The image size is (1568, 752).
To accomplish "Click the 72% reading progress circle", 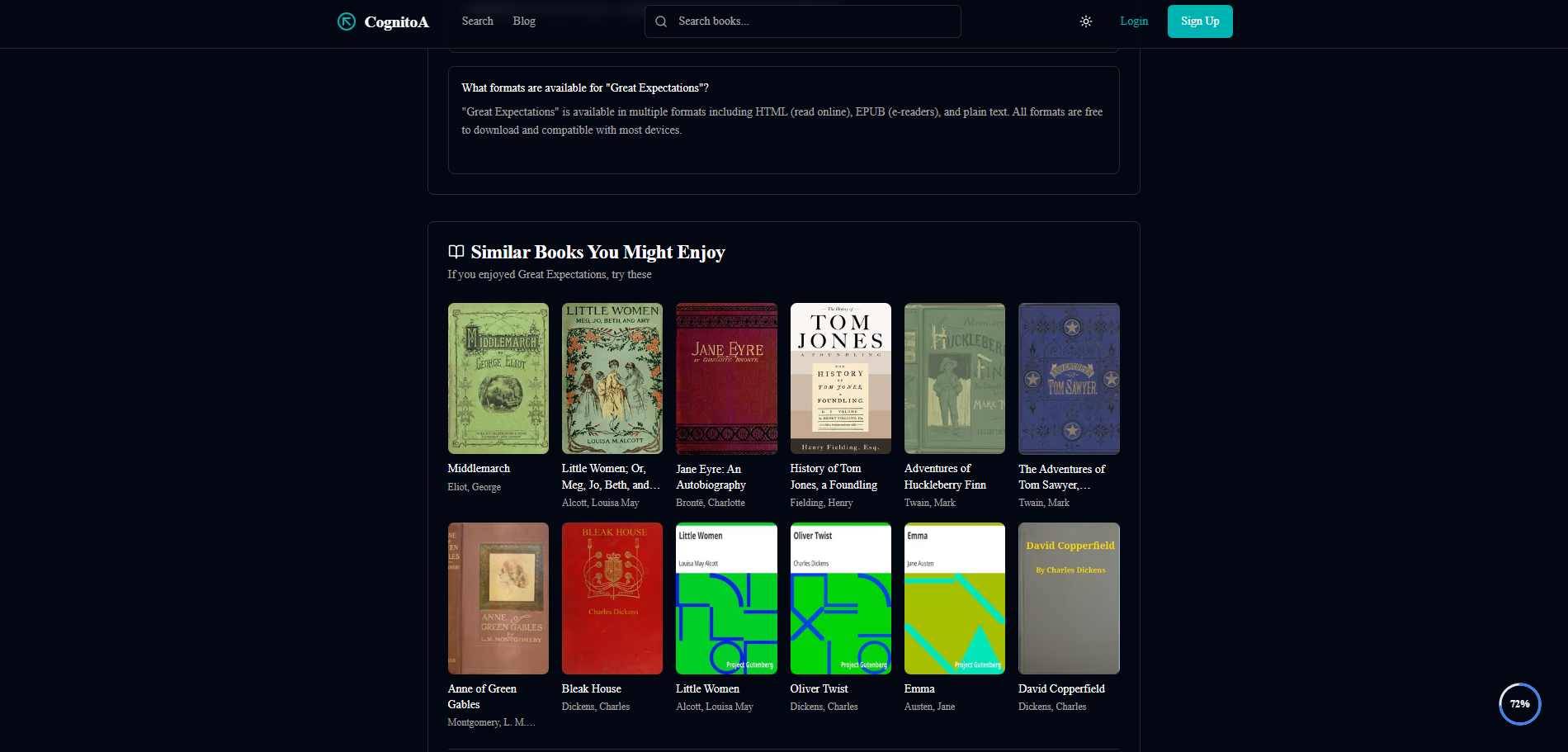I will pyautogui.click(x=1520, y=704).
